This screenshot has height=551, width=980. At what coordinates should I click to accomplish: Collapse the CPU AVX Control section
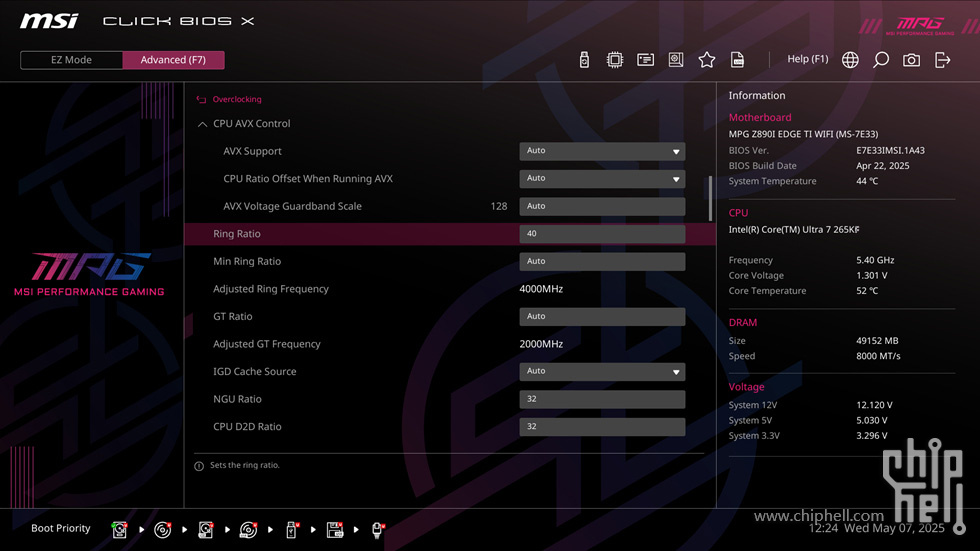click(202, 124)
